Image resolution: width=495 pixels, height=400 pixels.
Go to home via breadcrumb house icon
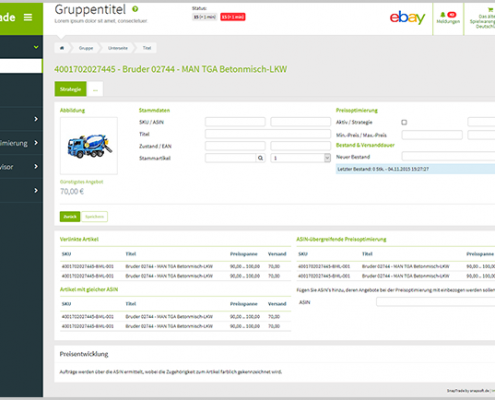click(62, 48)
